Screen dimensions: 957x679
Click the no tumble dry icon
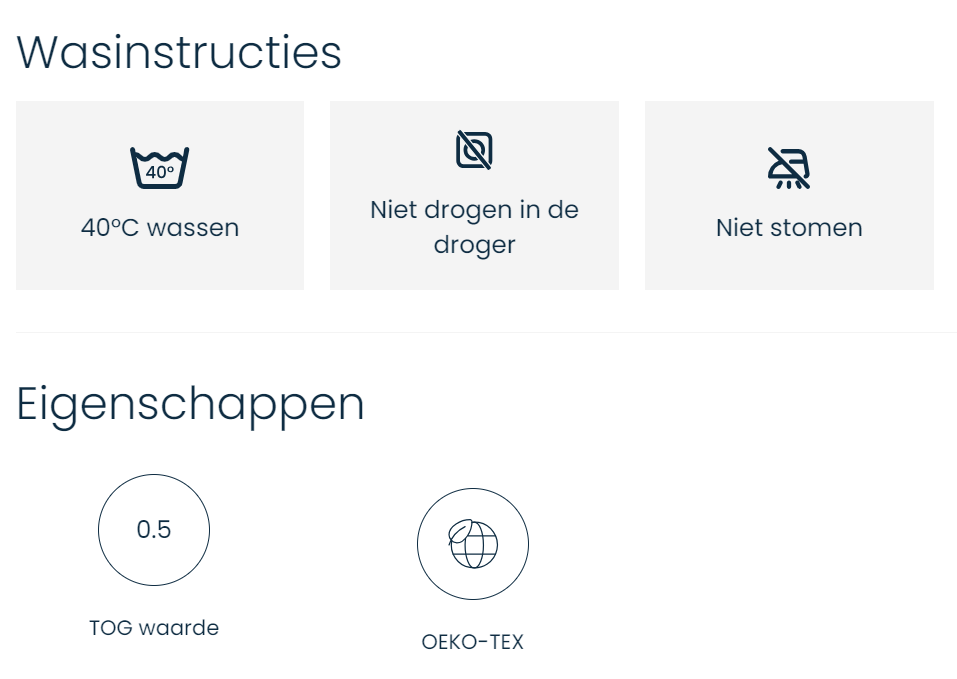(474, 150)
